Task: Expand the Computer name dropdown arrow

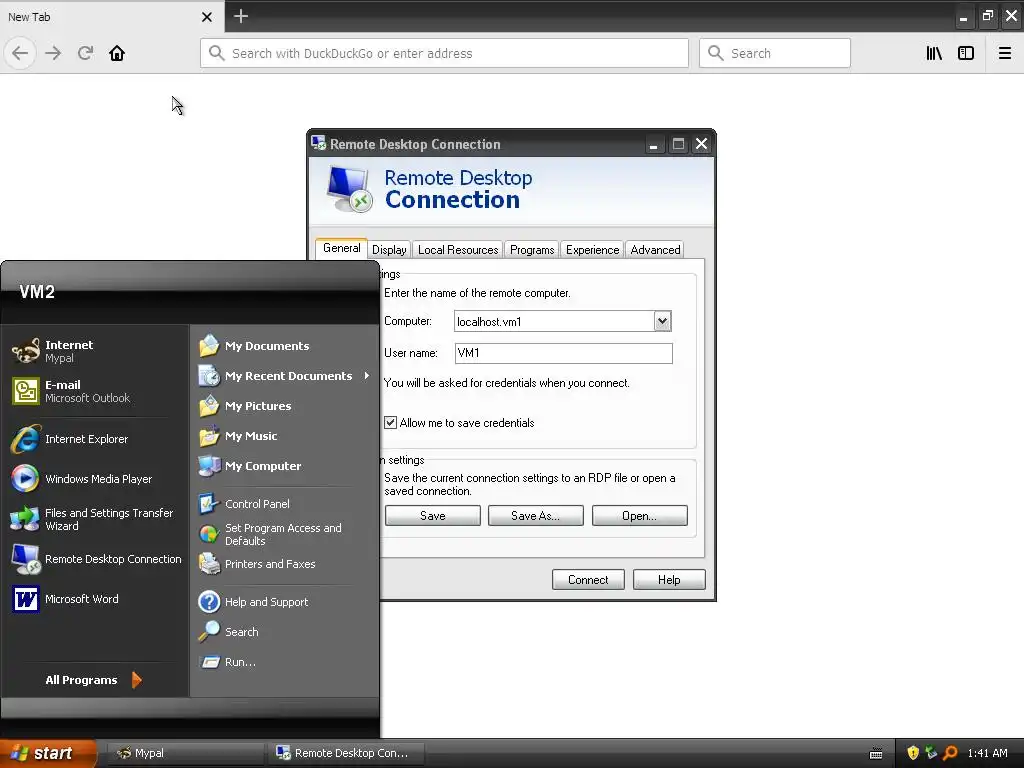Action: tap(662, 321)
